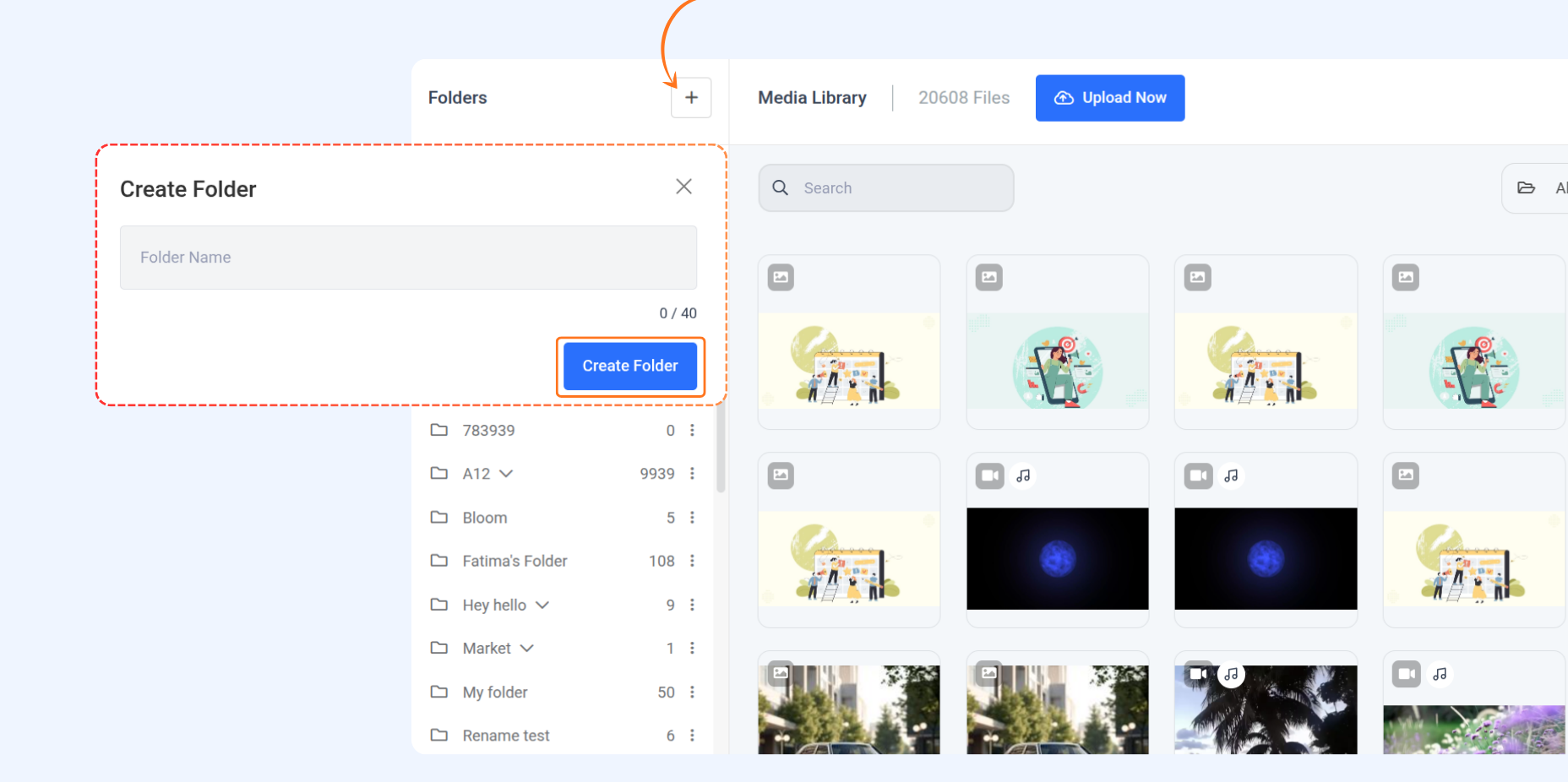The height and width of the screenshot is (782, 1568).
Task: Click the 108 count for Fatima's Folder
Action: [661, 561]
